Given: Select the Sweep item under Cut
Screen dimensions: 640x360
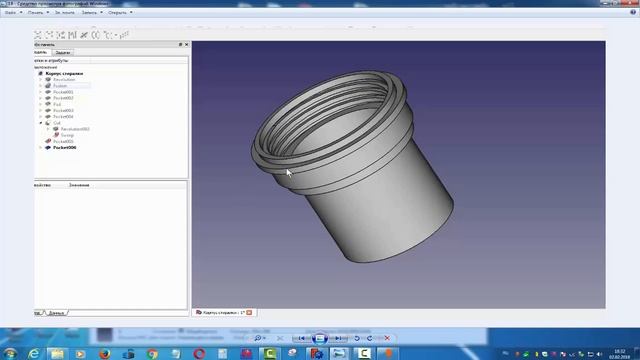Looking at the screenshot, I should coord(67,135).
